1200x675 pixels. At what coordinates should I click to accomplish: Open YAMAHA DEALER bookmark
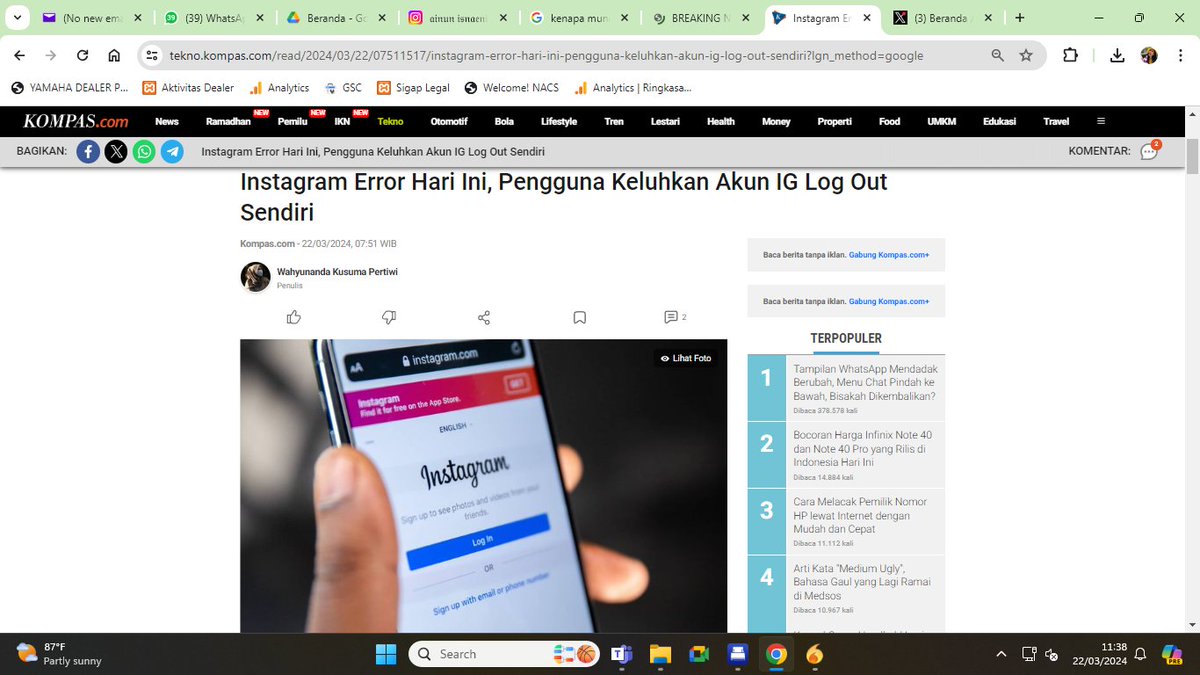[x=69, y=87]
